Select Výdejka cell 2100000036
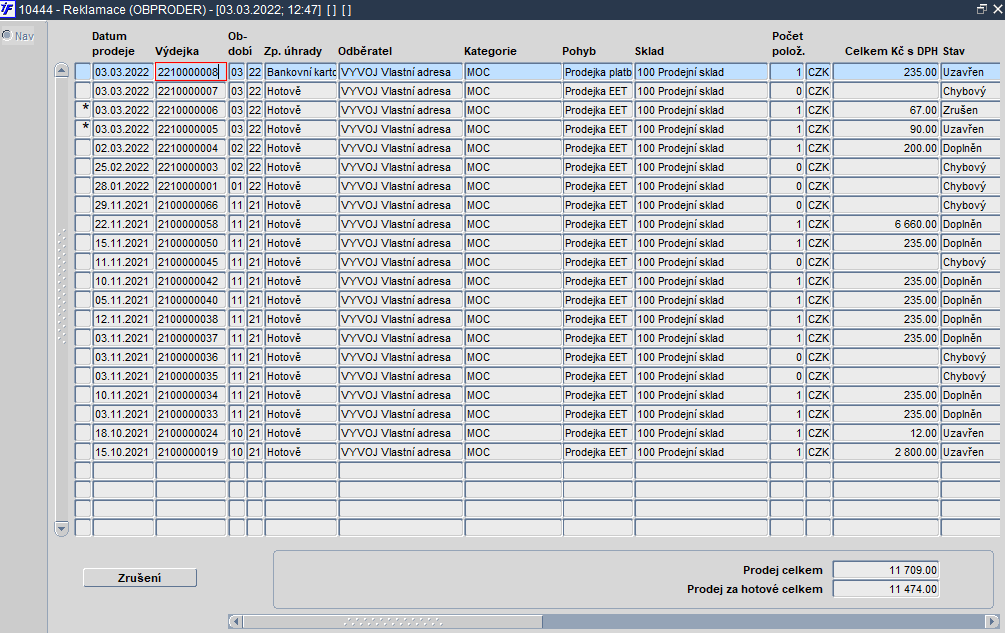The image size is (1005, 633). (x=190, y=357)
